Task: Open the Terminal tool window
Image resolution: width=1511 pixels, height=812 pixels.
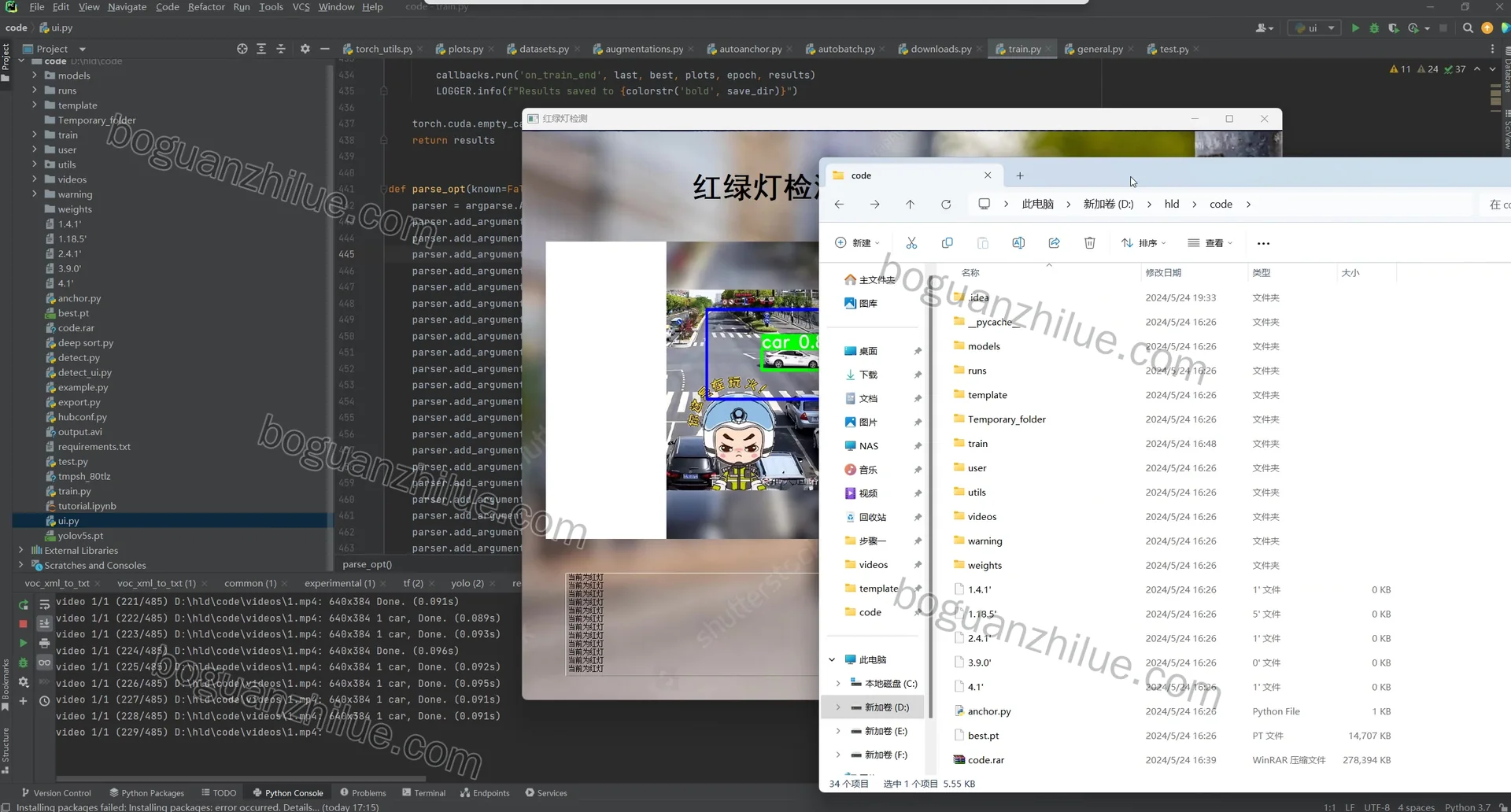Action: click(423, 792)
